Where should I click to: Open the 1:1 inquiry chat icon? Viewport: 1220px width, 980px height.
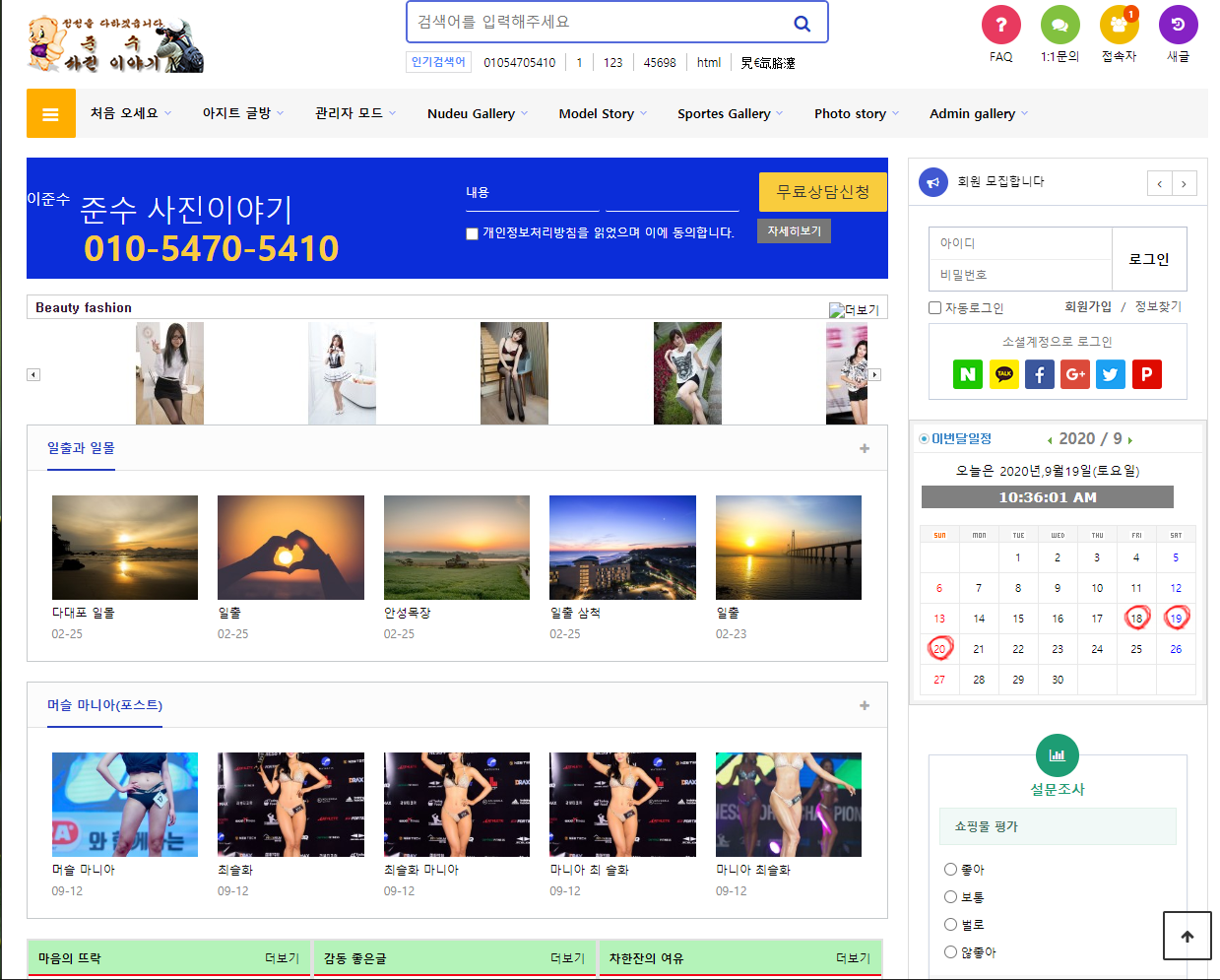click(1059, 25)
